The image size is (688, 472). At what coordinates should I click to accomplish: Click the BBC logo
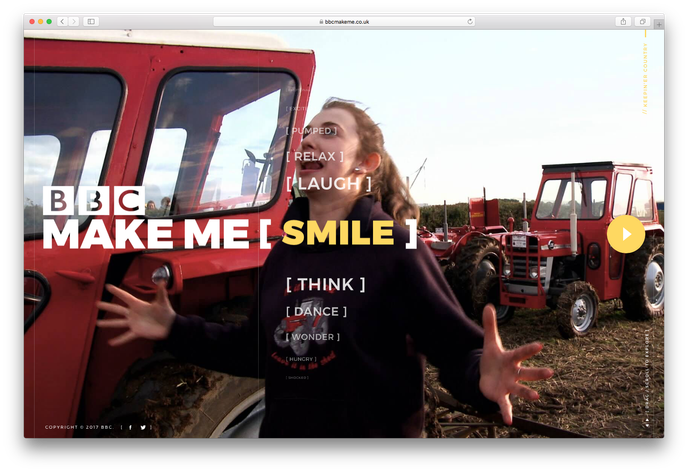coord(93,200)
